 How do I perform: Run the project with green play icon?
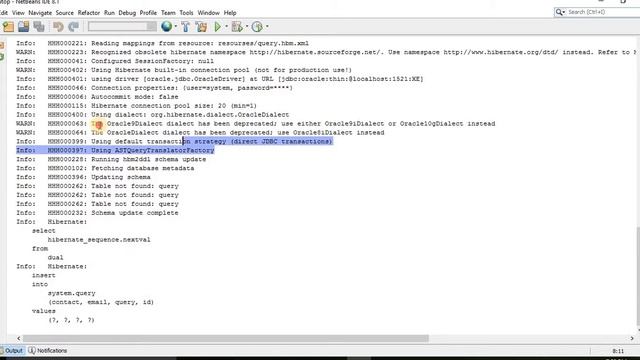point(218,27)
